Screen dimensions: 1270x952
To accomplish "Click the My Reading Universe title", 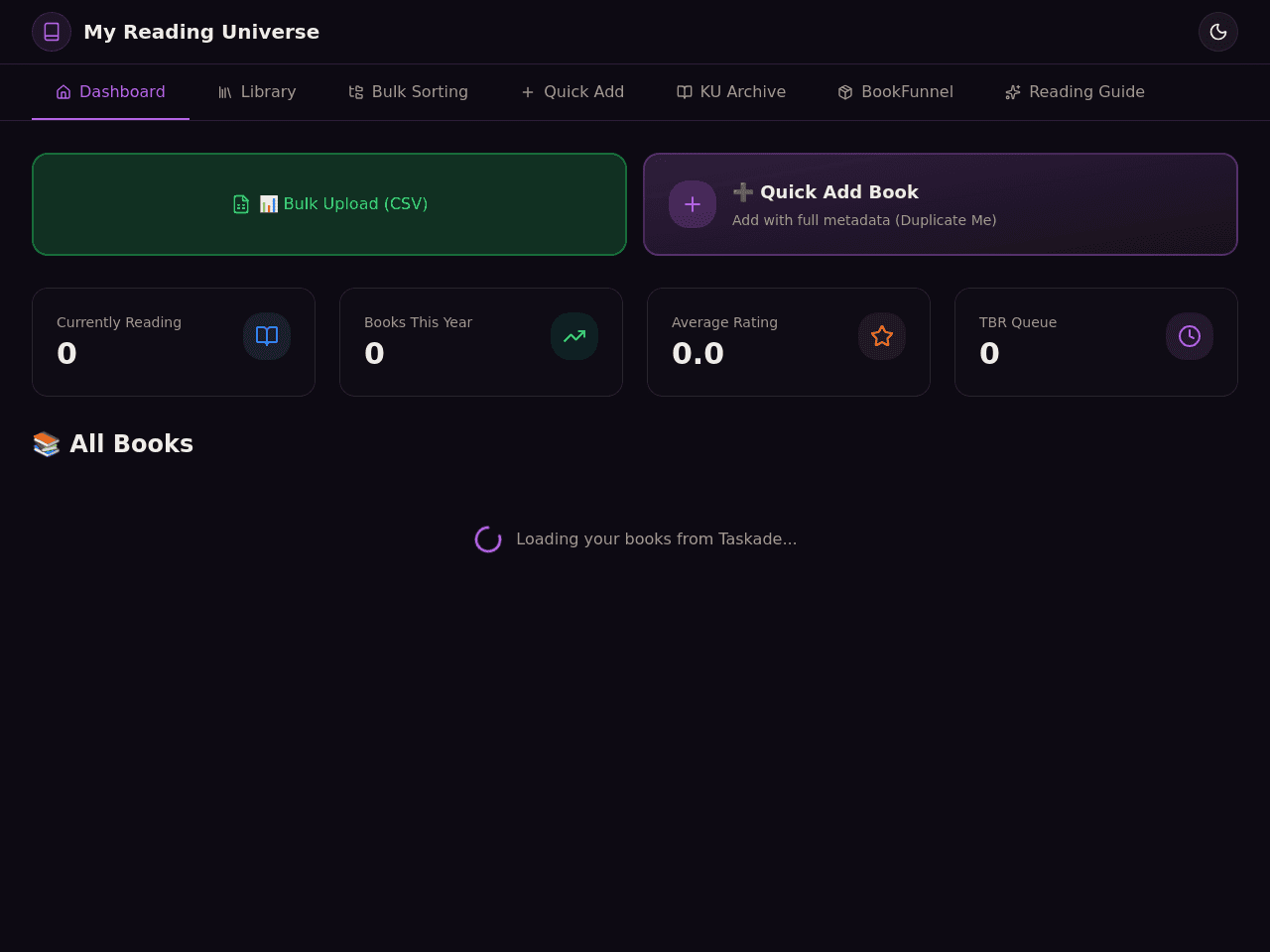I will pos(201,32).
